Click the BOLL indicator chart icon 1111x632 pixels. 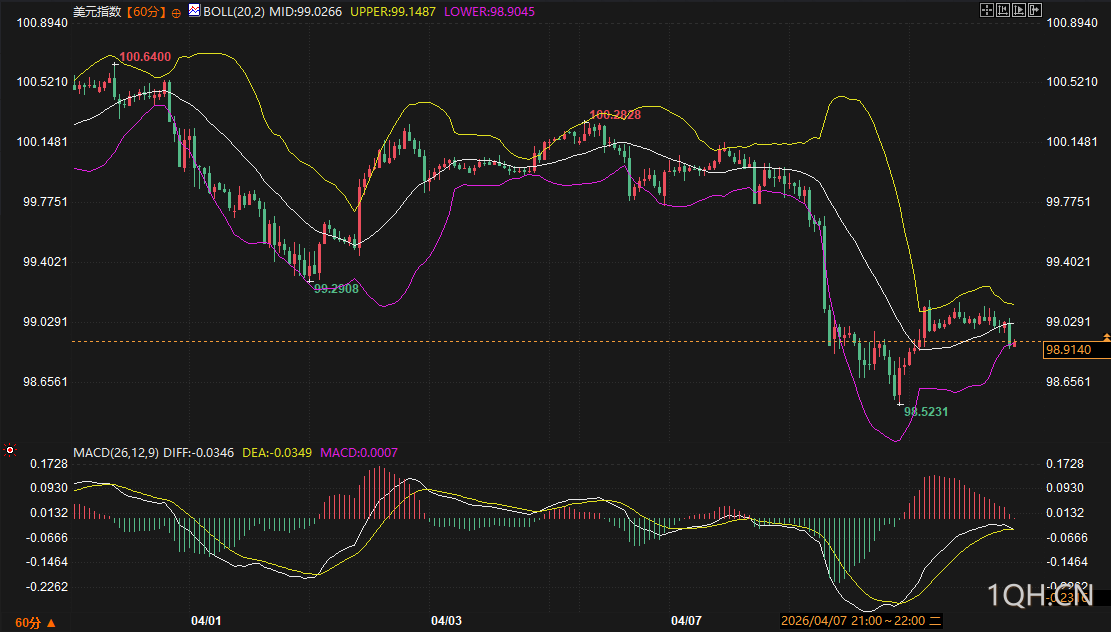(x=194, y=11)
